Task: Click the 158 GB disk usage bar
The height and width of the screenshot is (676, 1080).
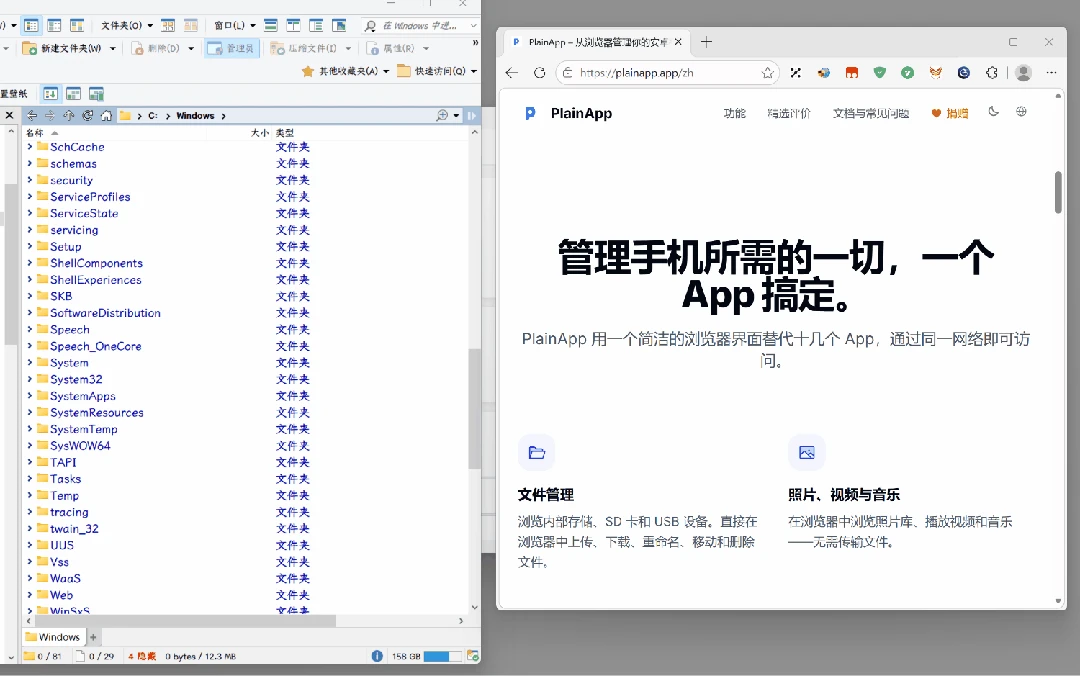Action: point(442,656)
